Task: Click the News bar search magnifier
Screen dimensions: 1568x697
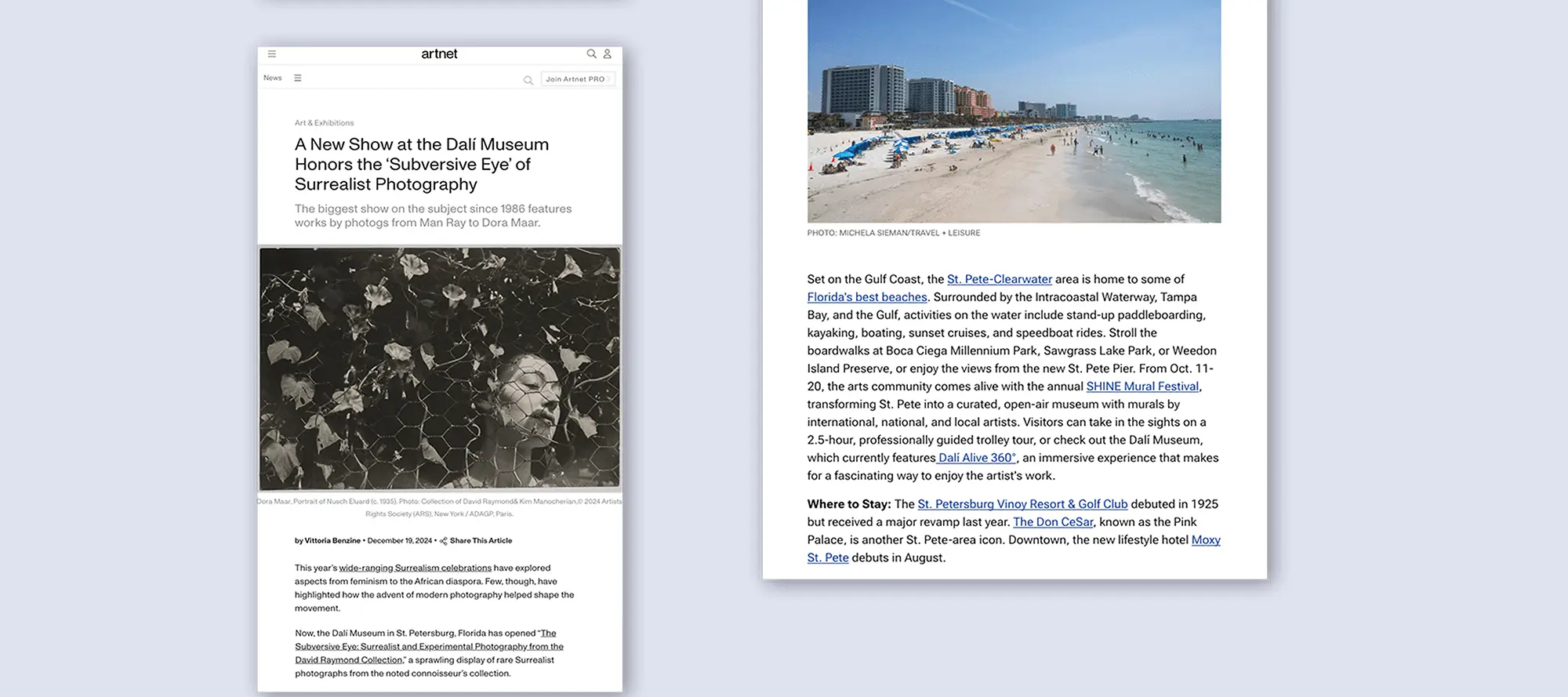Action: click(x=528, y=80)
